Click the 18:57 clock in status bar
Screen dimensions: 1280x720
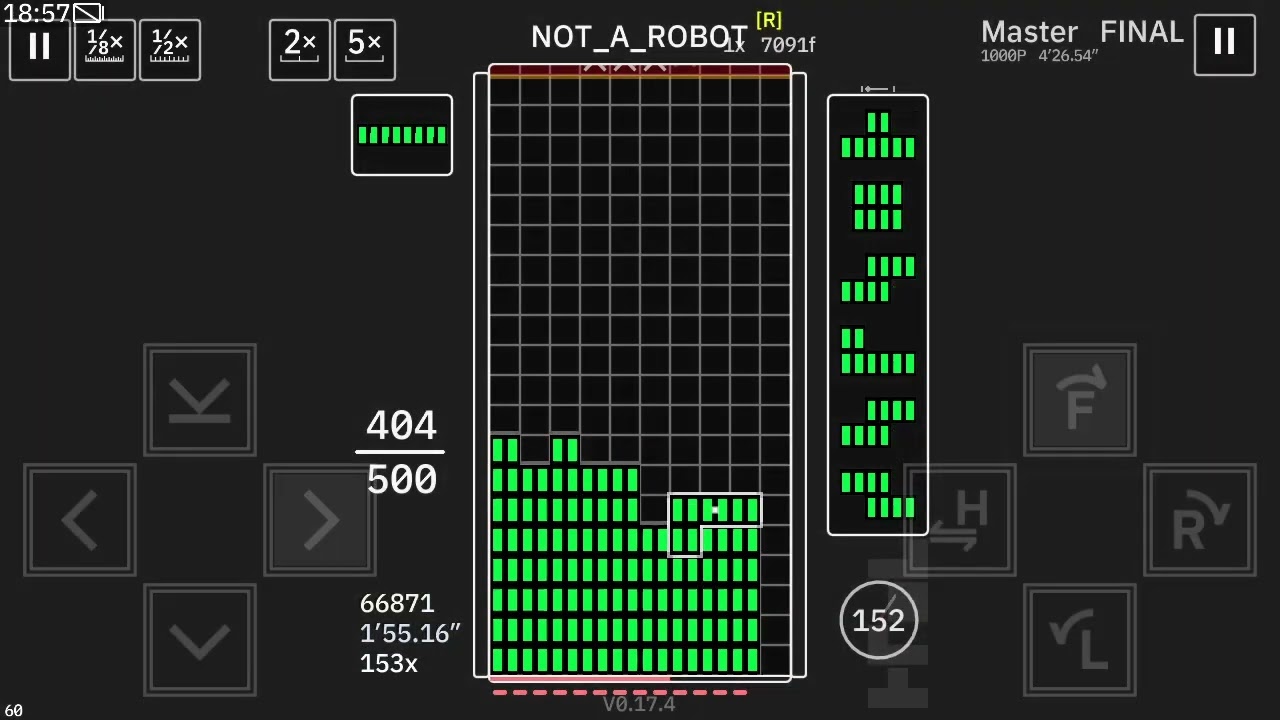(37, 13)
